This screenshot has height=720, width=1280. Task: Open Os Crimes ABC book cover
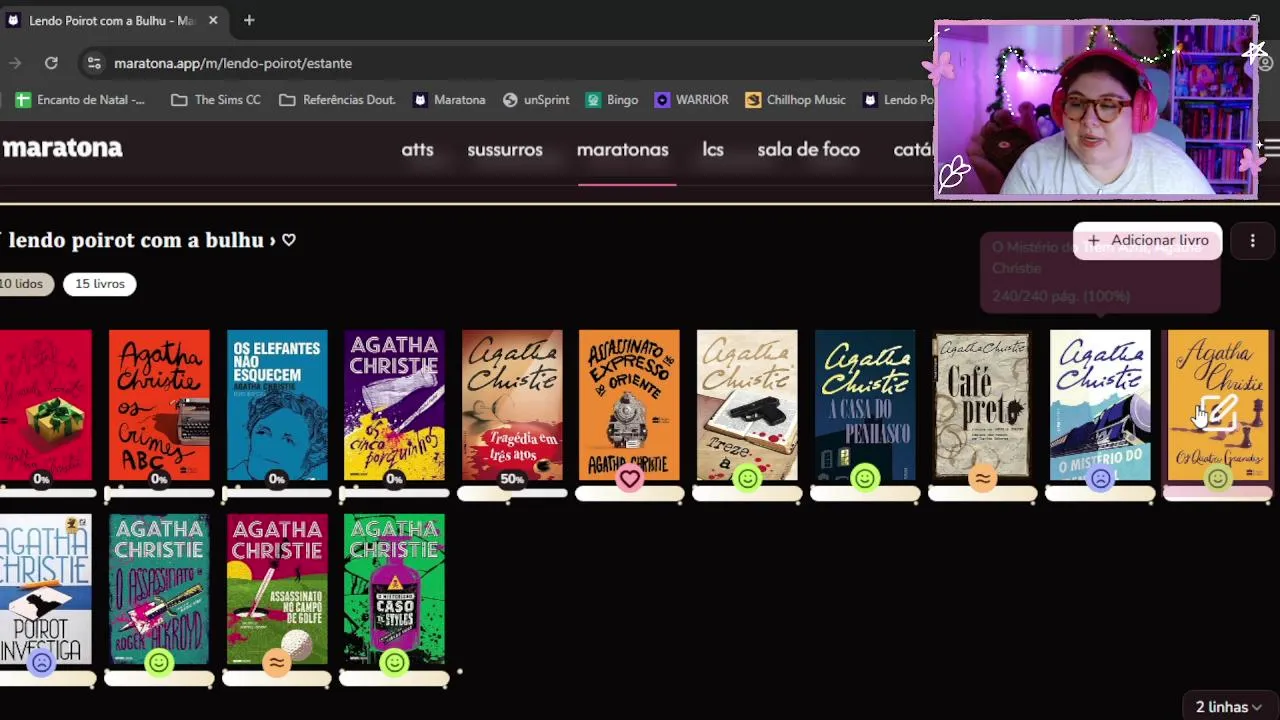[159, 405]
